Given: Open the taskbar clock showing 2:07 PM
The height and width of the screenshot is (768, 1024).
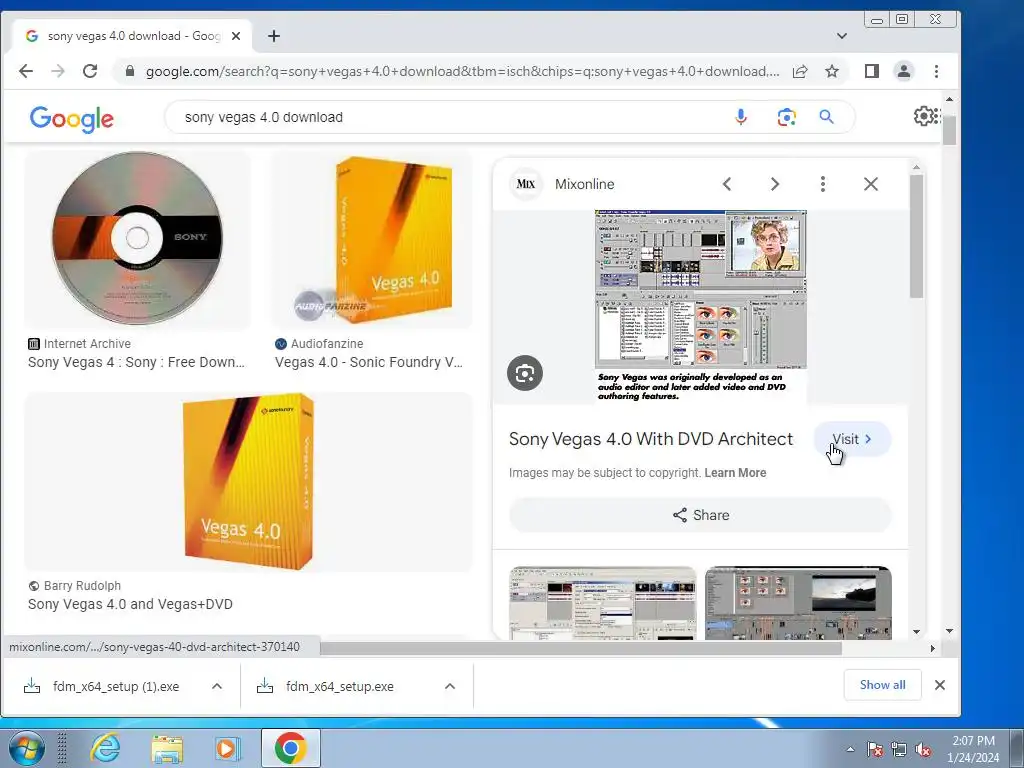Looking at the screenshot, I should pyautogui.click(x=973, y=749).
